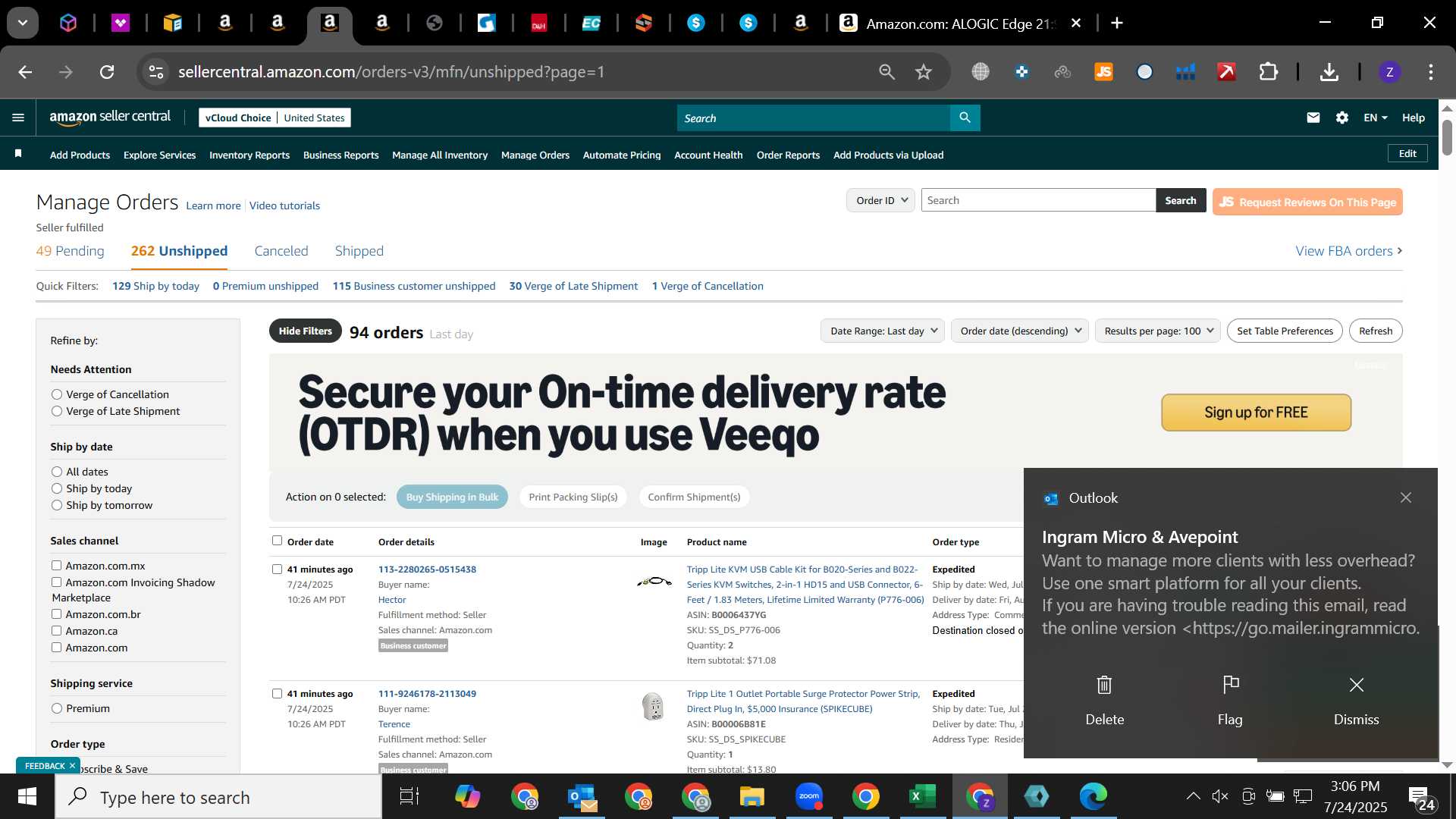Focus the Order ID search input field
Screen dimensions: 1456x819
1038,200
